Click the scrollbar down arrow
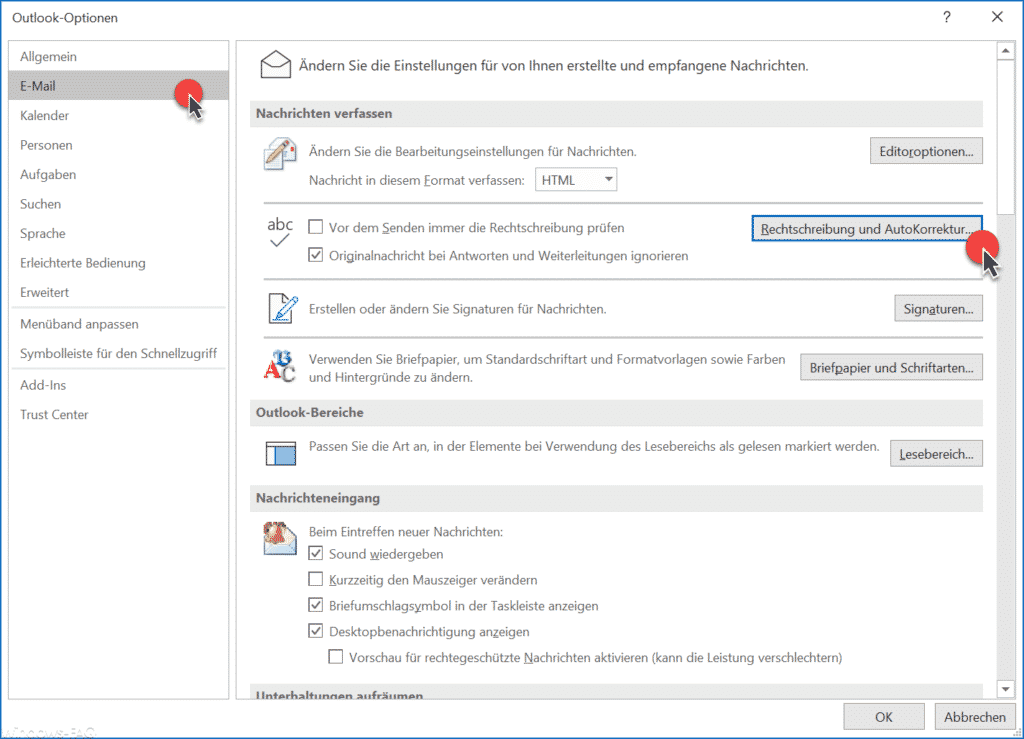The width and height of the screenshot is (1024, 739). click(x=1006, y=689)
